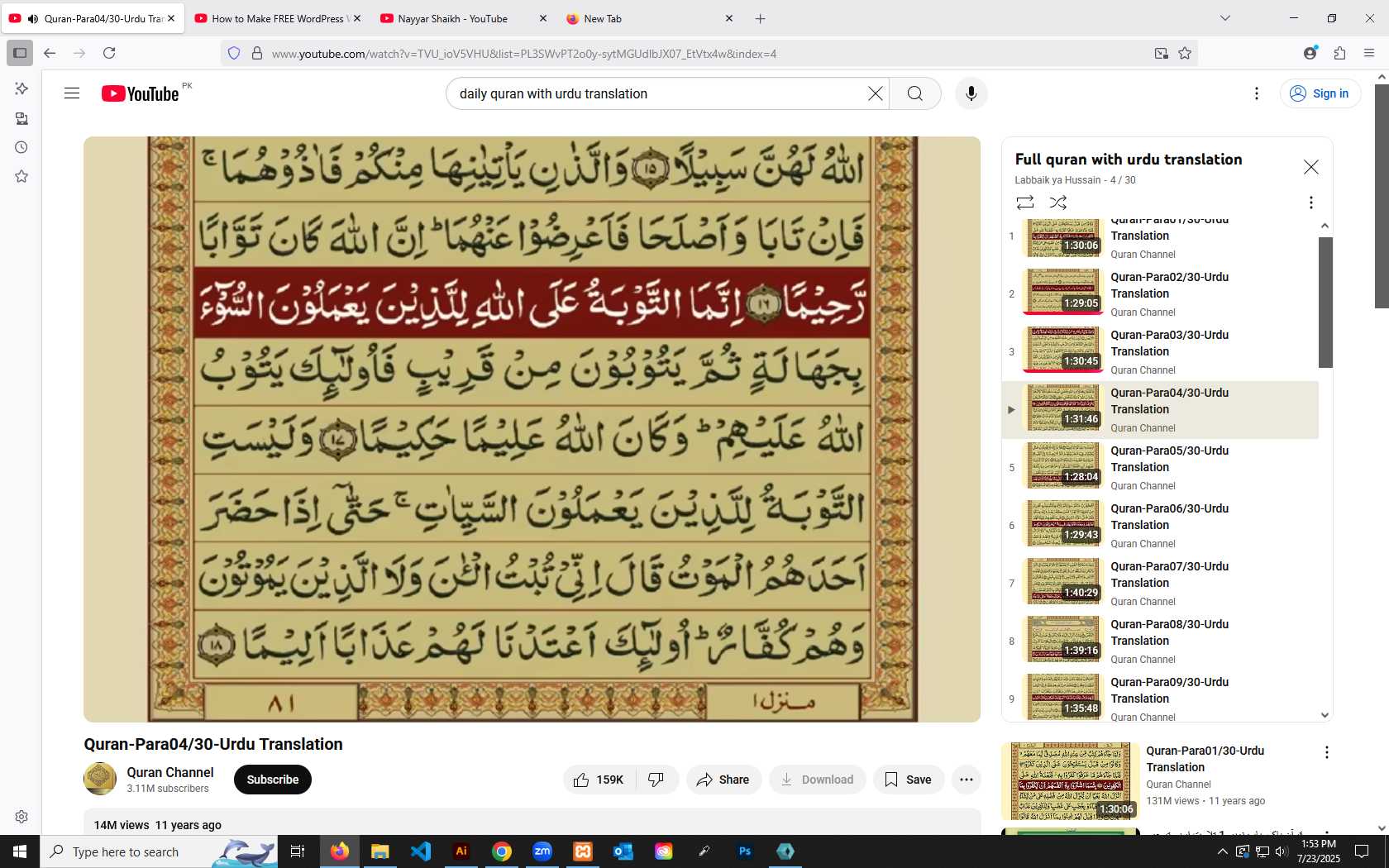
Task: Open YouTube settings three-dot menu
Action: [1256, 93]
